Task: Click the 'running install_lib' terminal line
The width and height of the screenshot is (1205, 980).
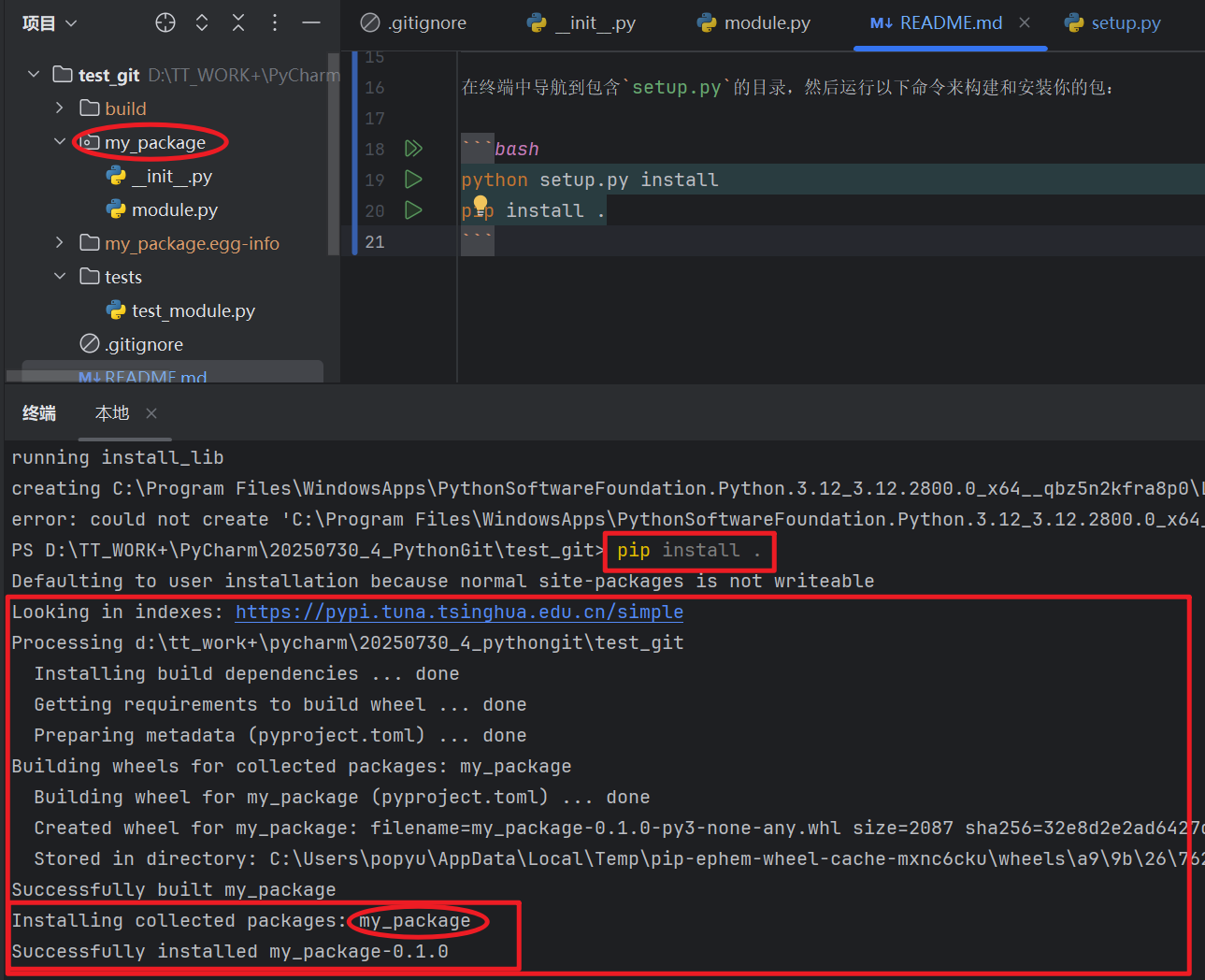Action: [x=118, y=457]
